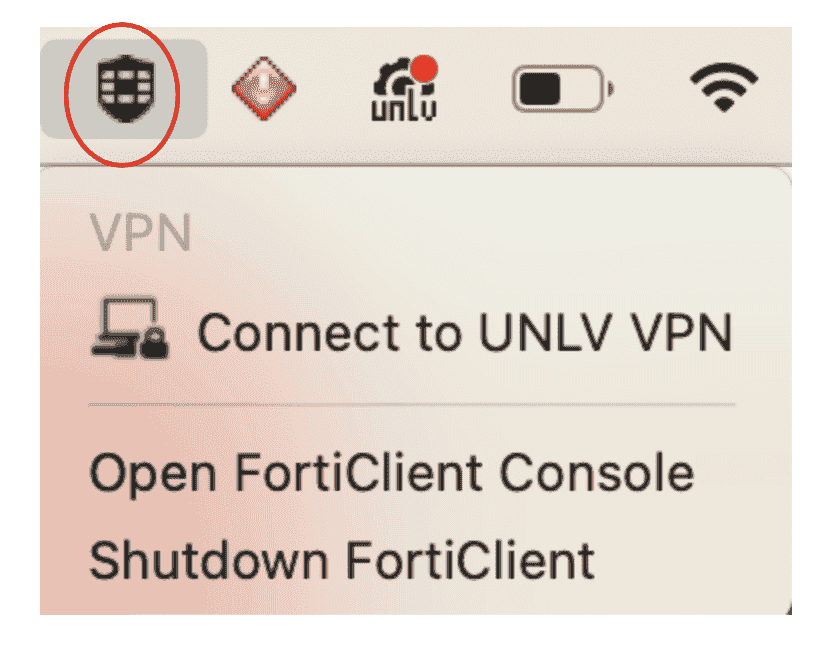Select Shutdown FortiClient
The height and width of the screenshot is (646, 822).
click(x=341, y=559)
